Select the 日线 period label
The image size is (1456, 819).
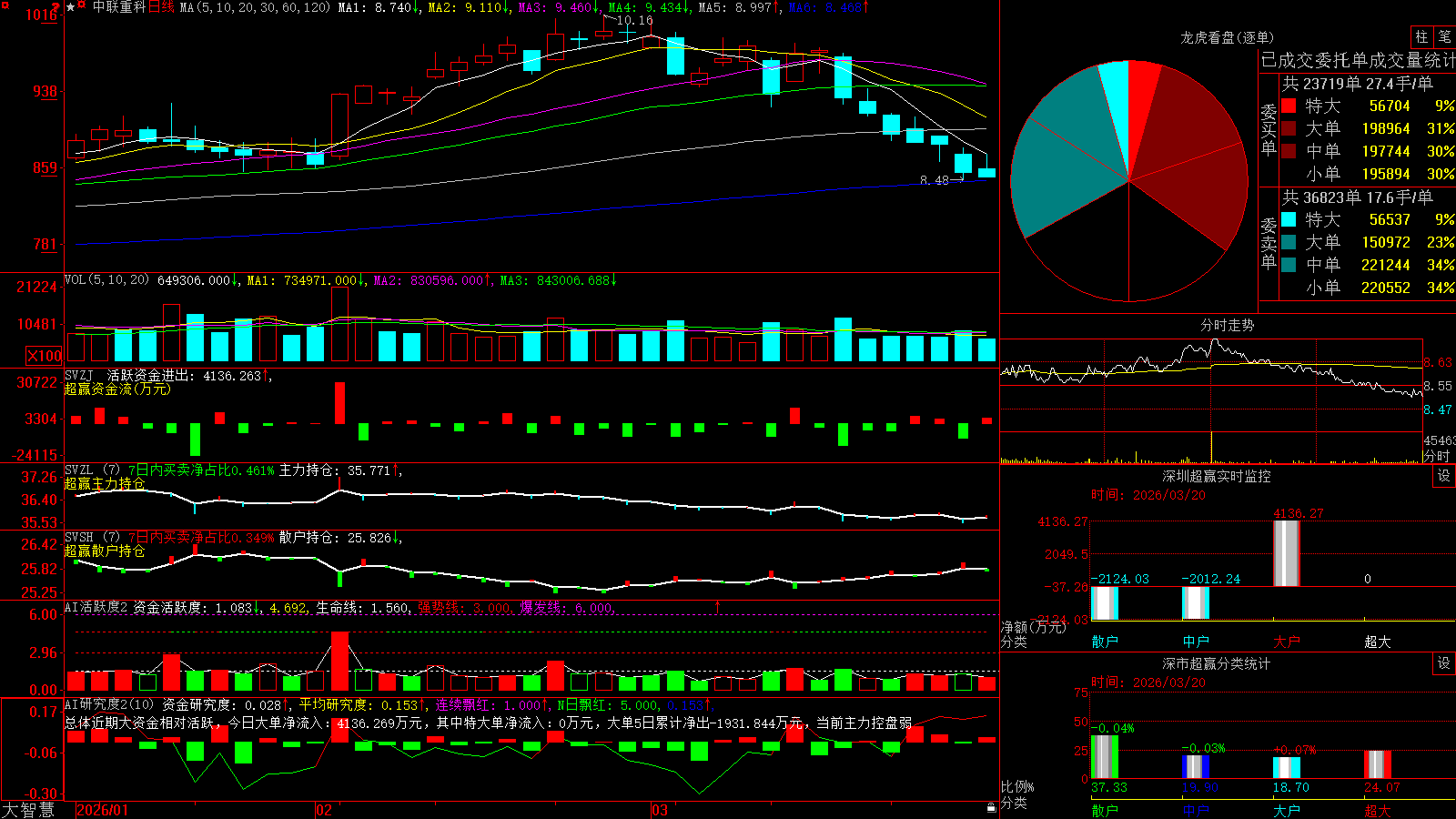[x=161, y=7]
